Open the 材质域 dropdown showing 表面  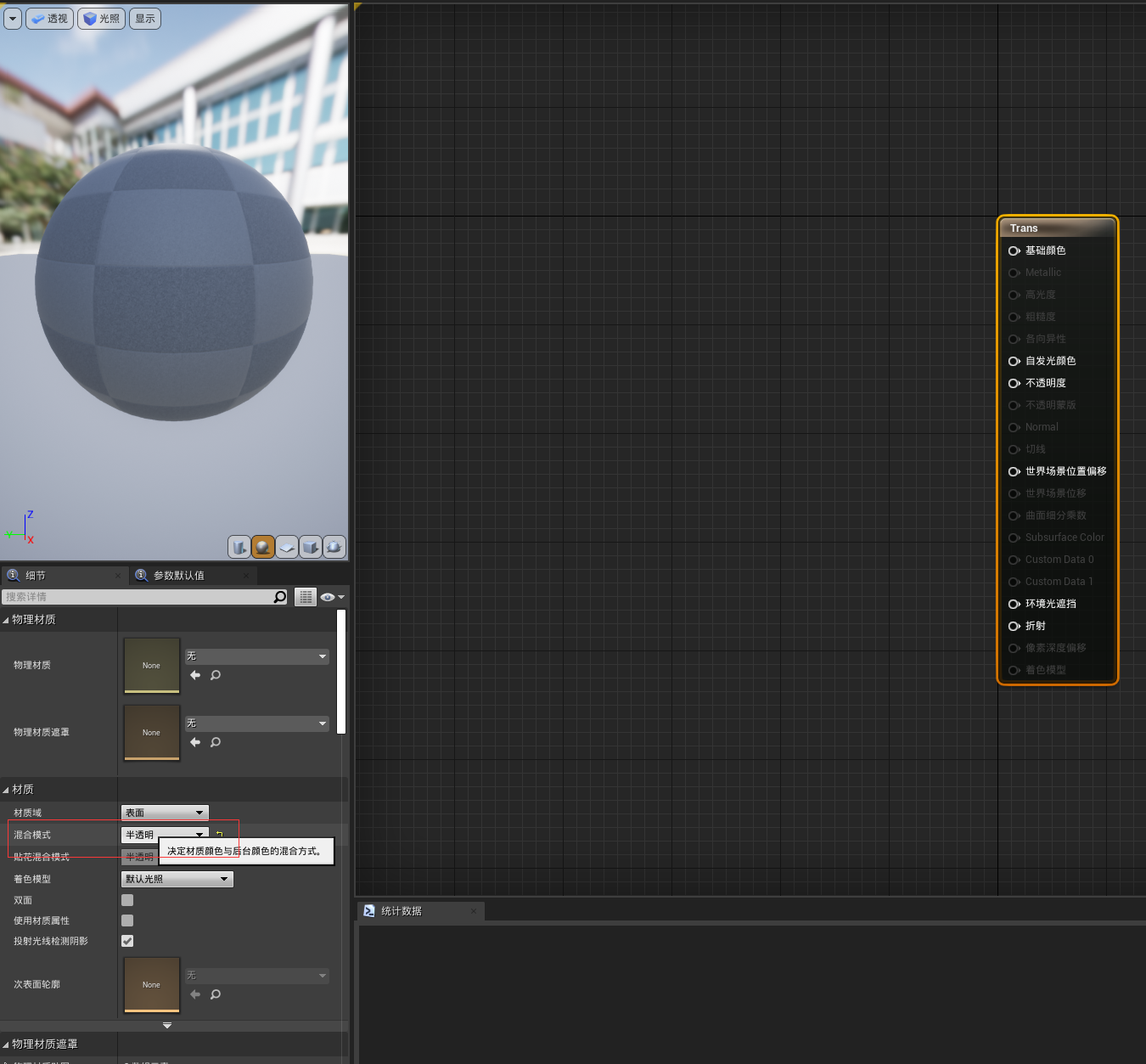(165, 813)
